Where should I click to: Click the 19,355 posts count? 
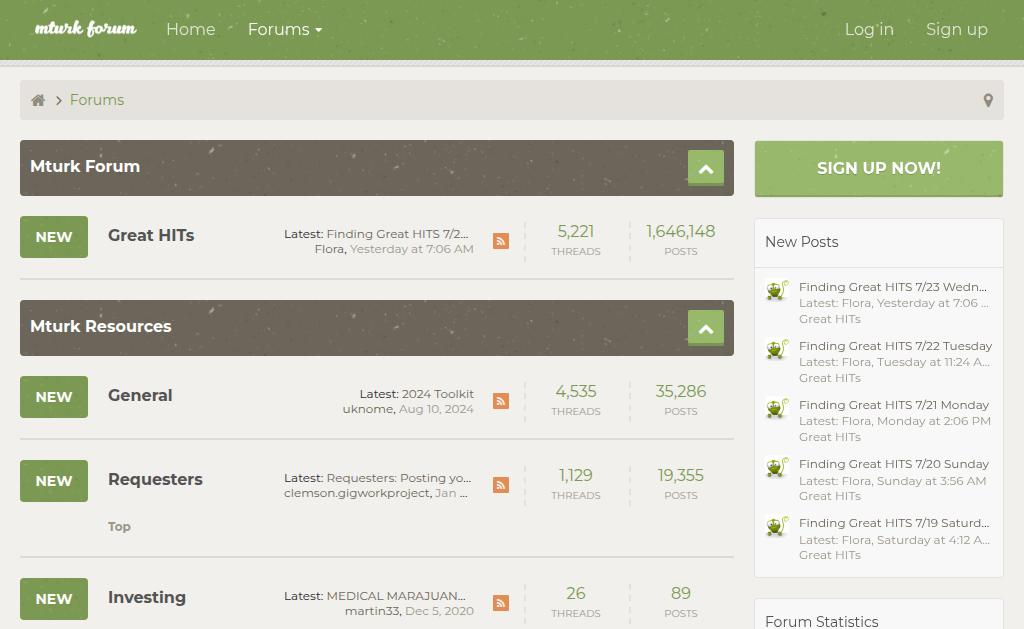[680, 476]
